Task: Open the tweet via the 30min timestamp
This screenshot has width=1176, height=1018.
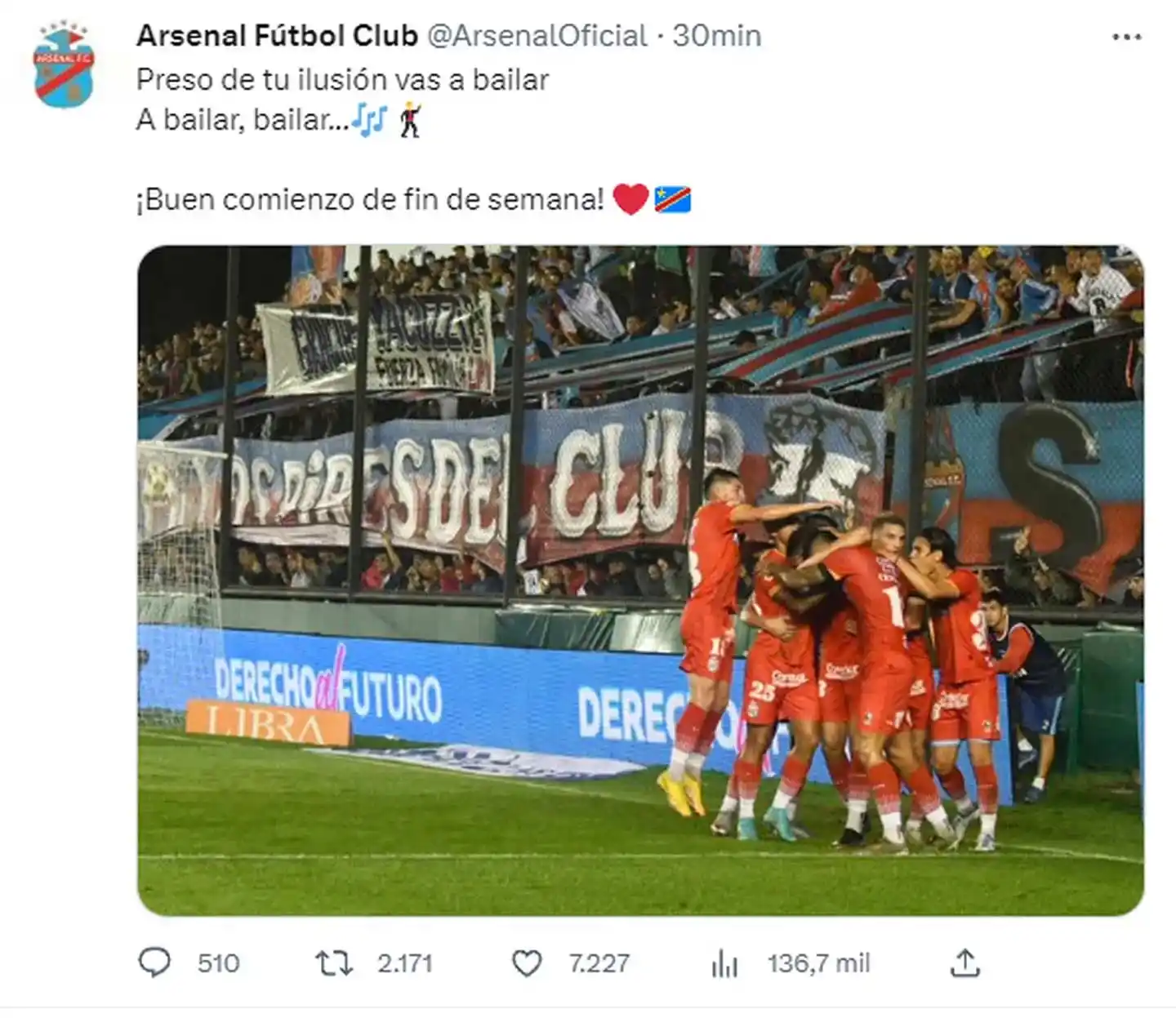Action: (x=717, y=36)
